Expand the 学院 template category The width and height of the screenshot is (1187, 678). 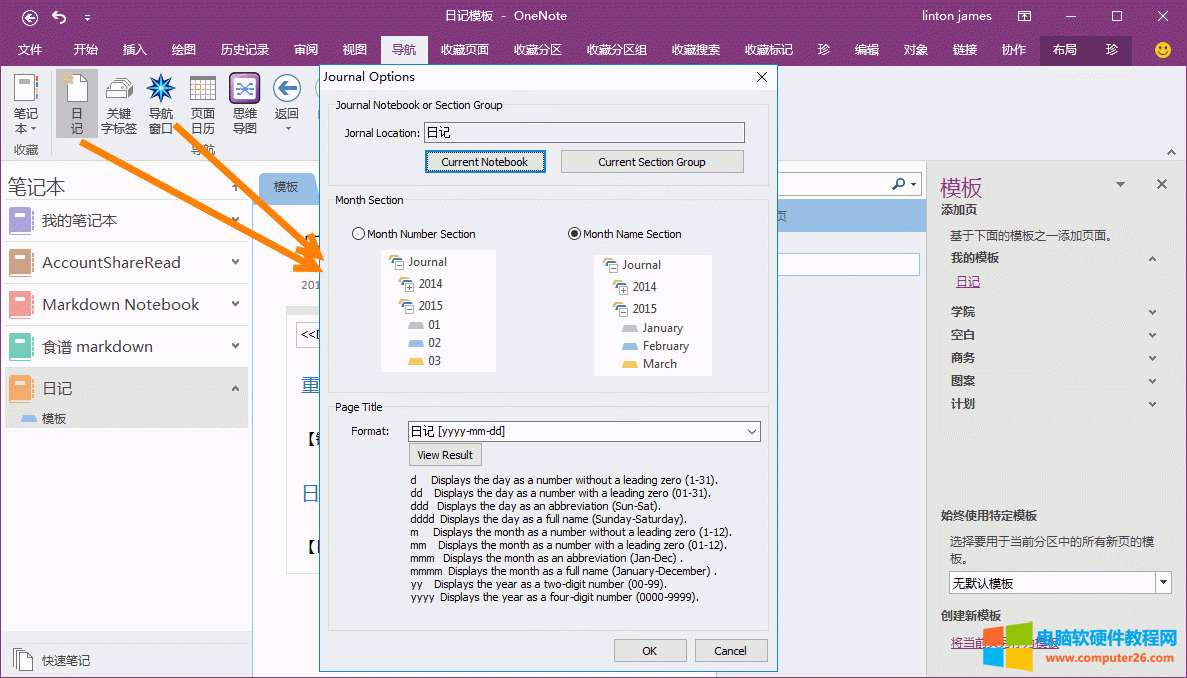[x=1152, y=312]
